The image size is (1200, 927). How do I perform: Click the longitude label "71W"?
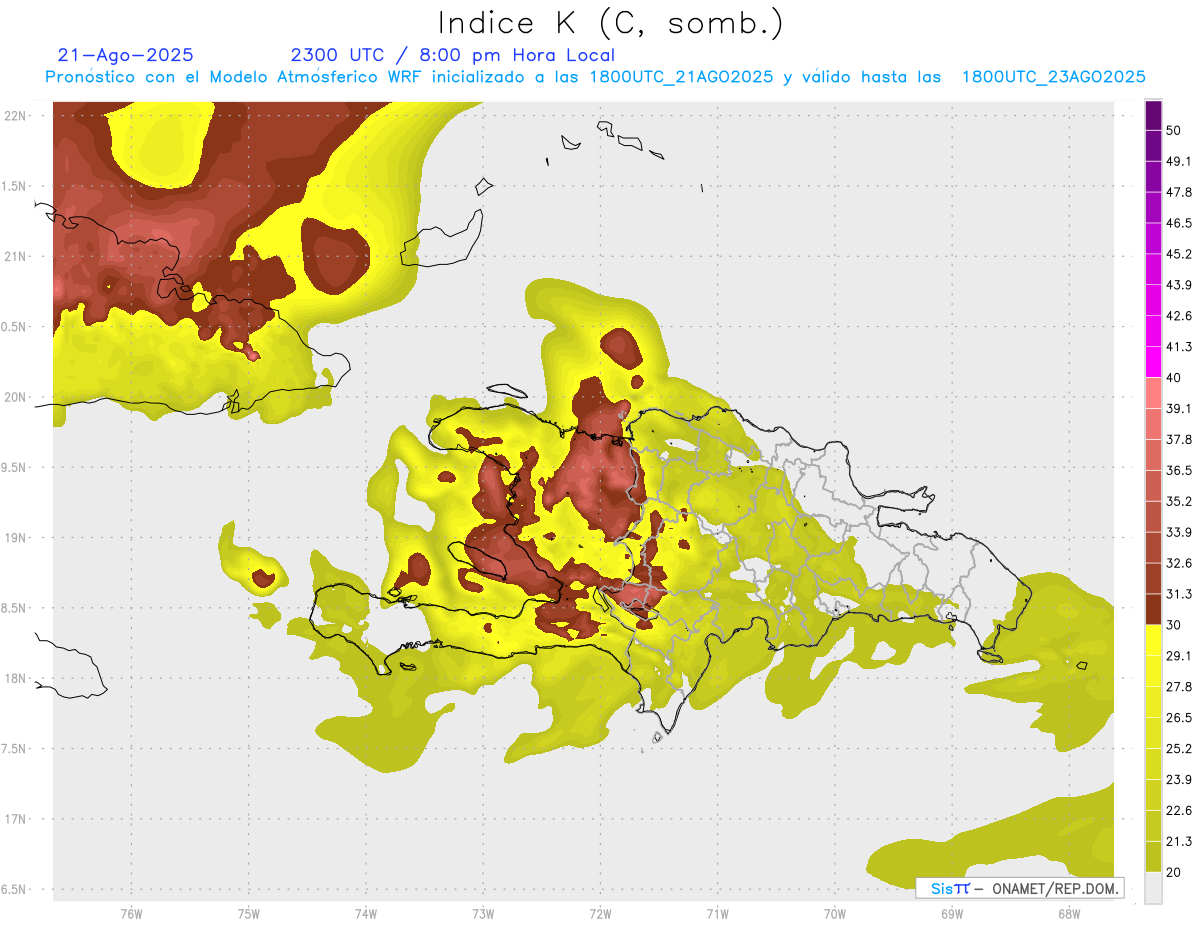tap(717, 914)
